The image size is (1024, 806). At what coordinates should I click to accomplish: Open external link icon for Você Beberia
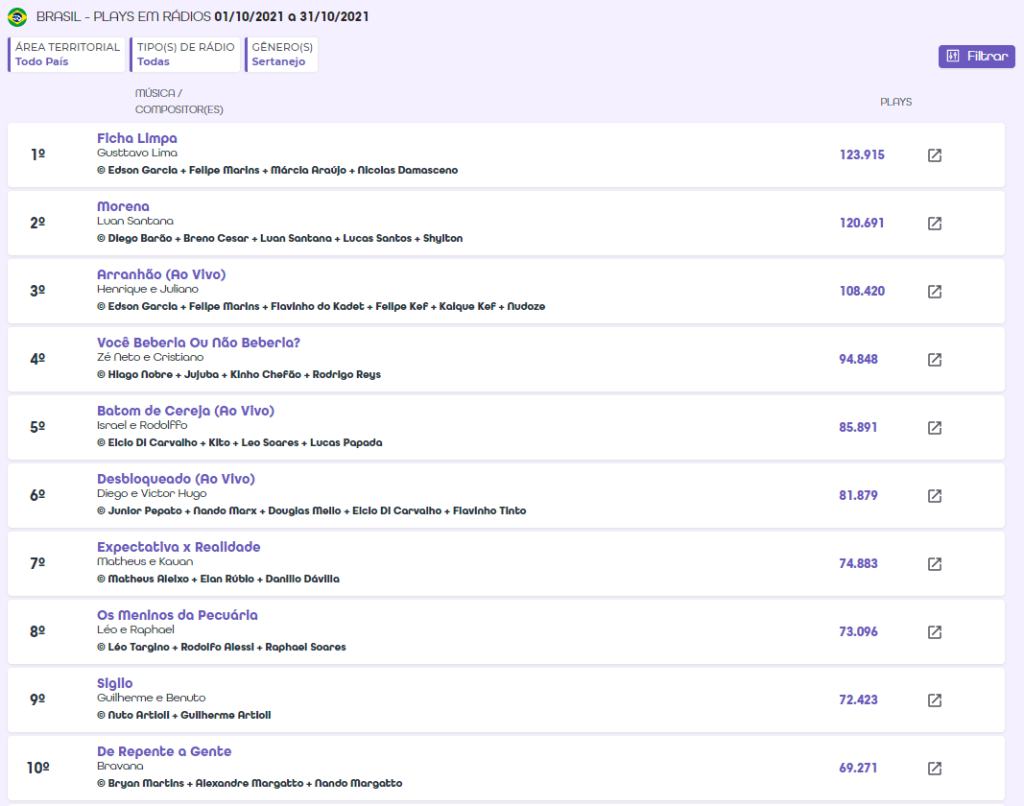pyautogui.click(x=934, y=359)
